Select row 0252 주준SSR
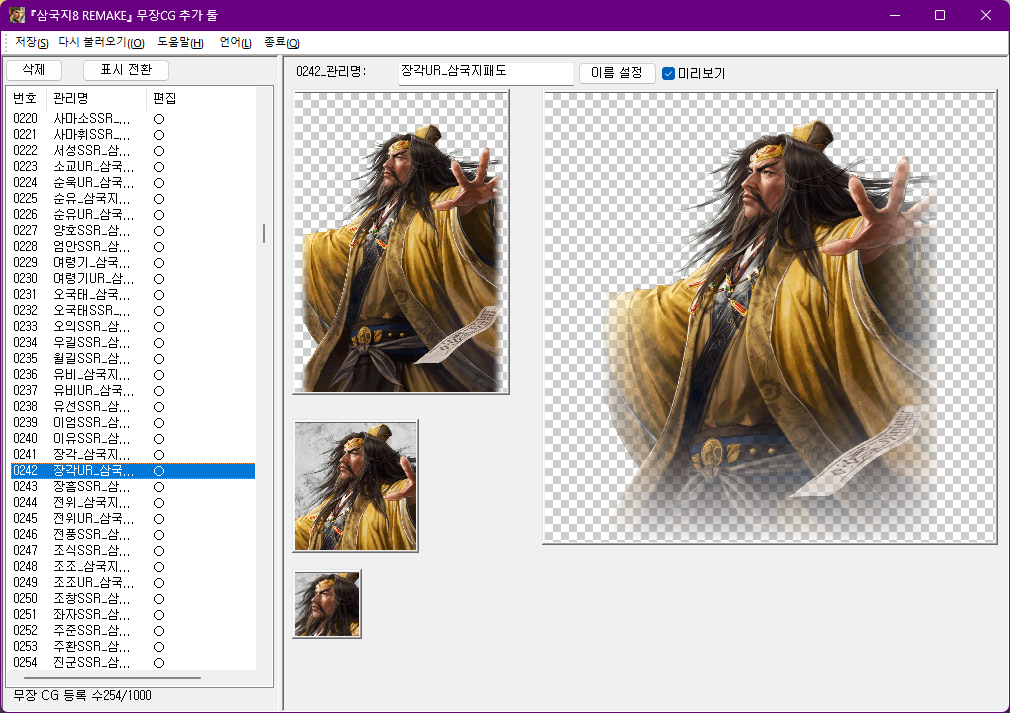The height and width of the screenshot is (713, 1010). [133, 631]
